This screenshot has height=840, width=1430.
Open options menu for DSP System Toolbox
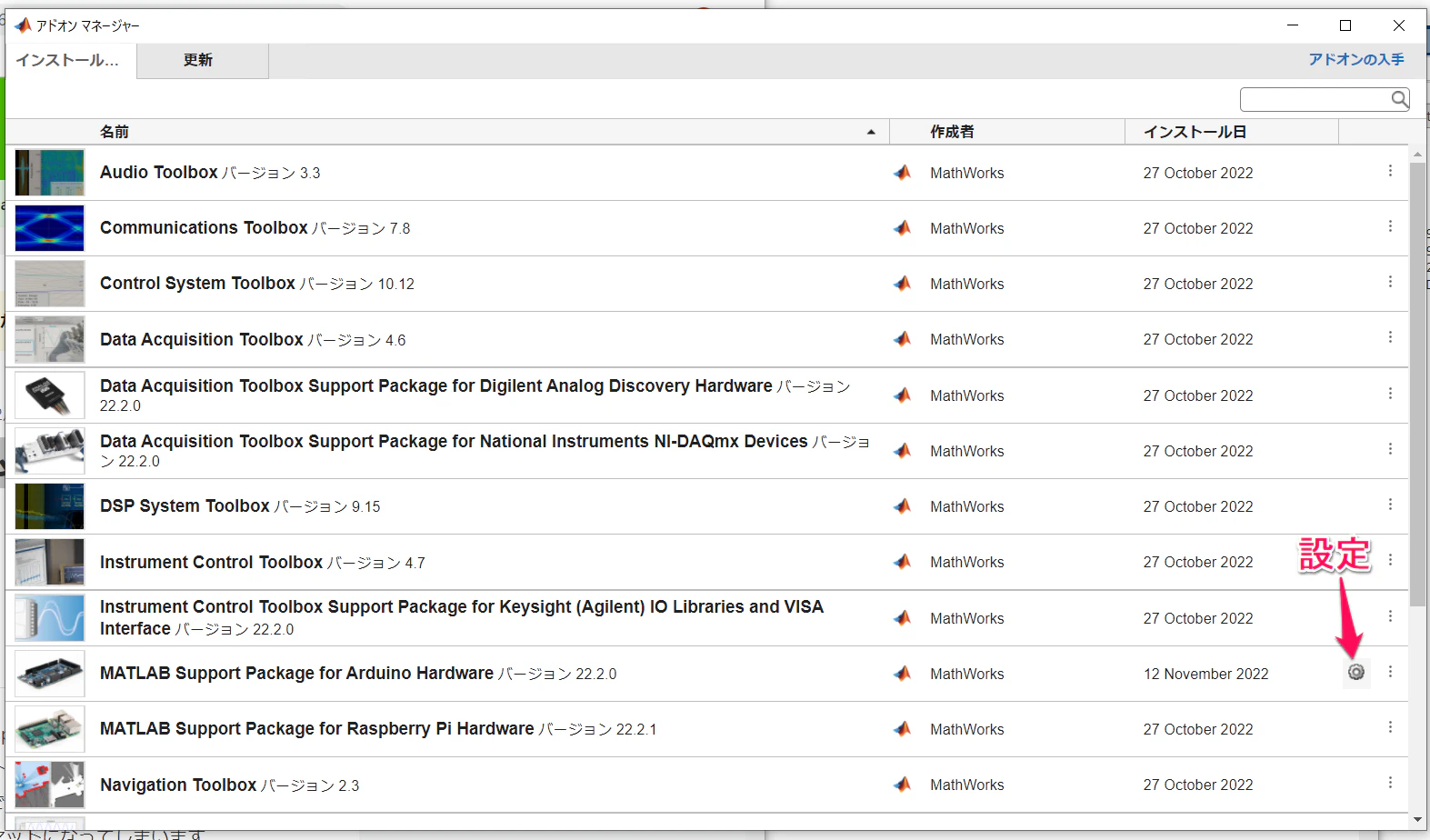click(x=1390, y=505)
